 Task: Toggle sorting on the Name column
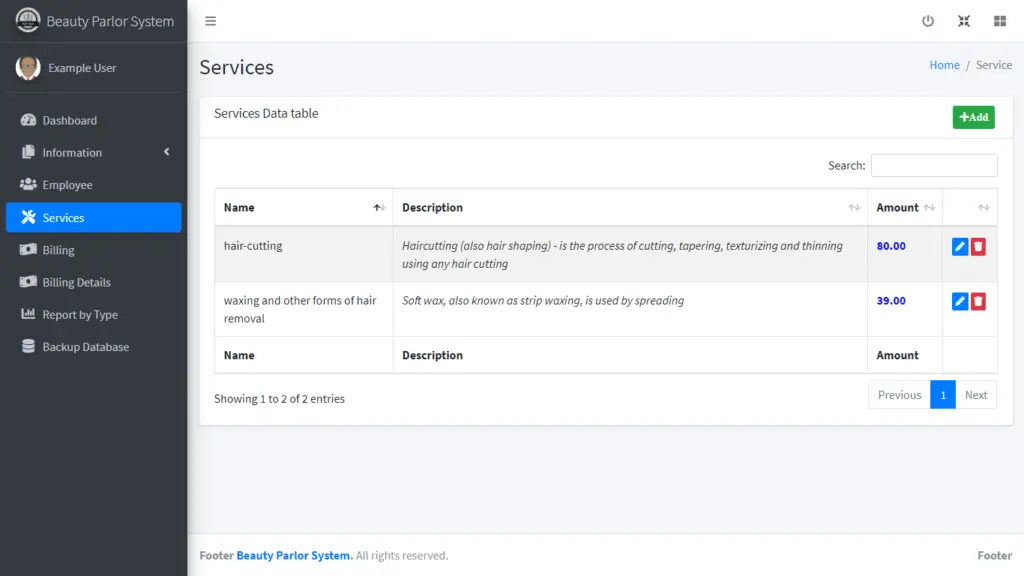[240, 207]
